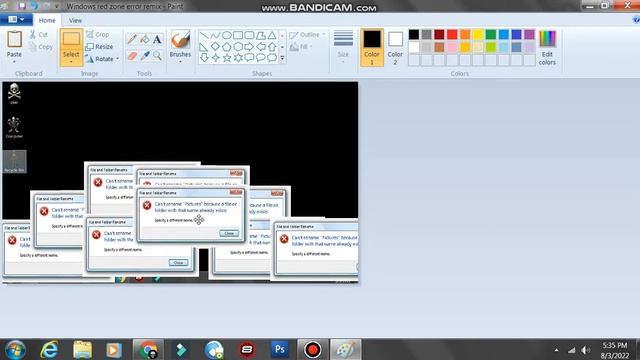Choose the Rounded rectangle shape
This screenshot has width=640, height=360.
249,36
